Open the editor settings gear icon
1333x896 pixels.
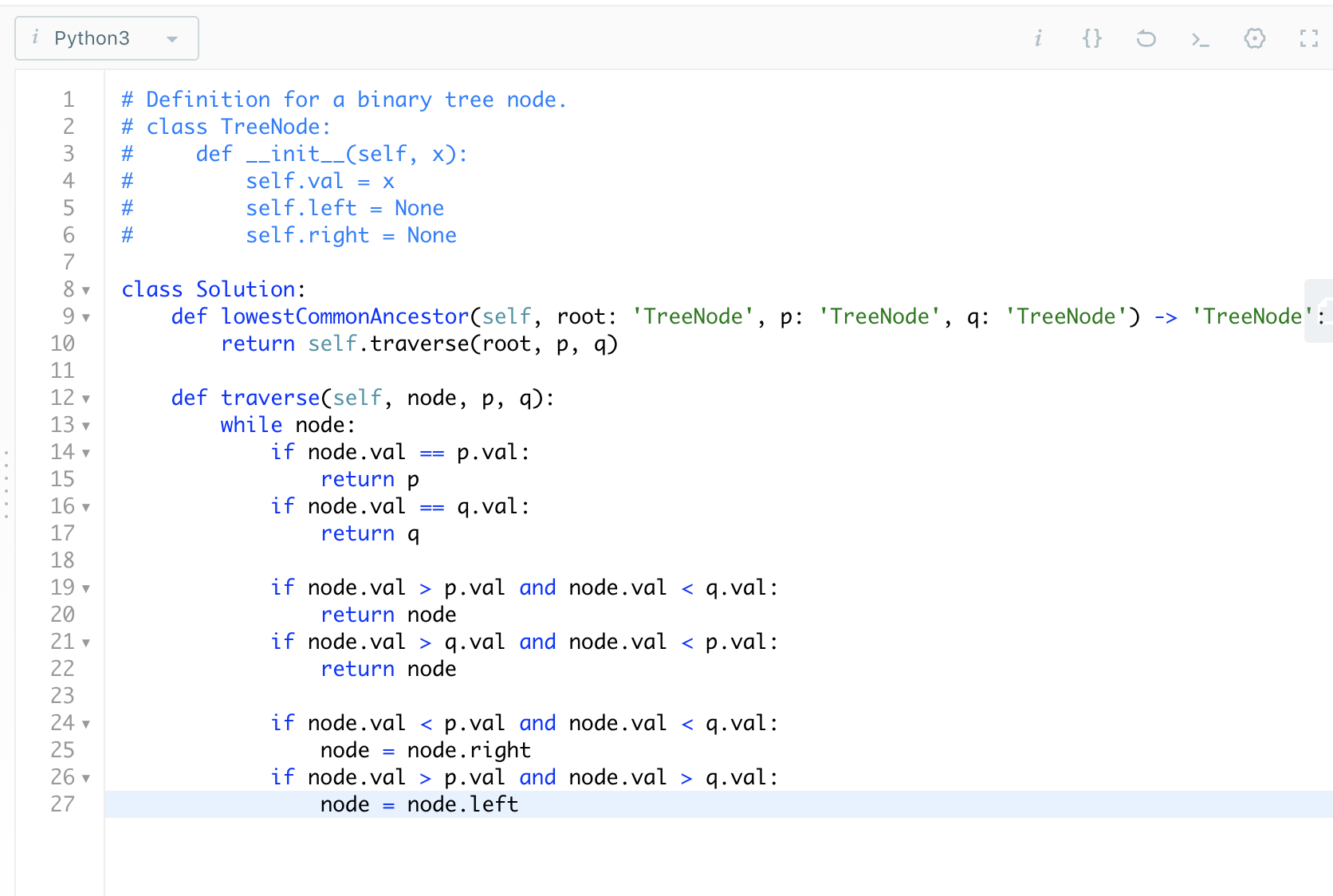1254,37
